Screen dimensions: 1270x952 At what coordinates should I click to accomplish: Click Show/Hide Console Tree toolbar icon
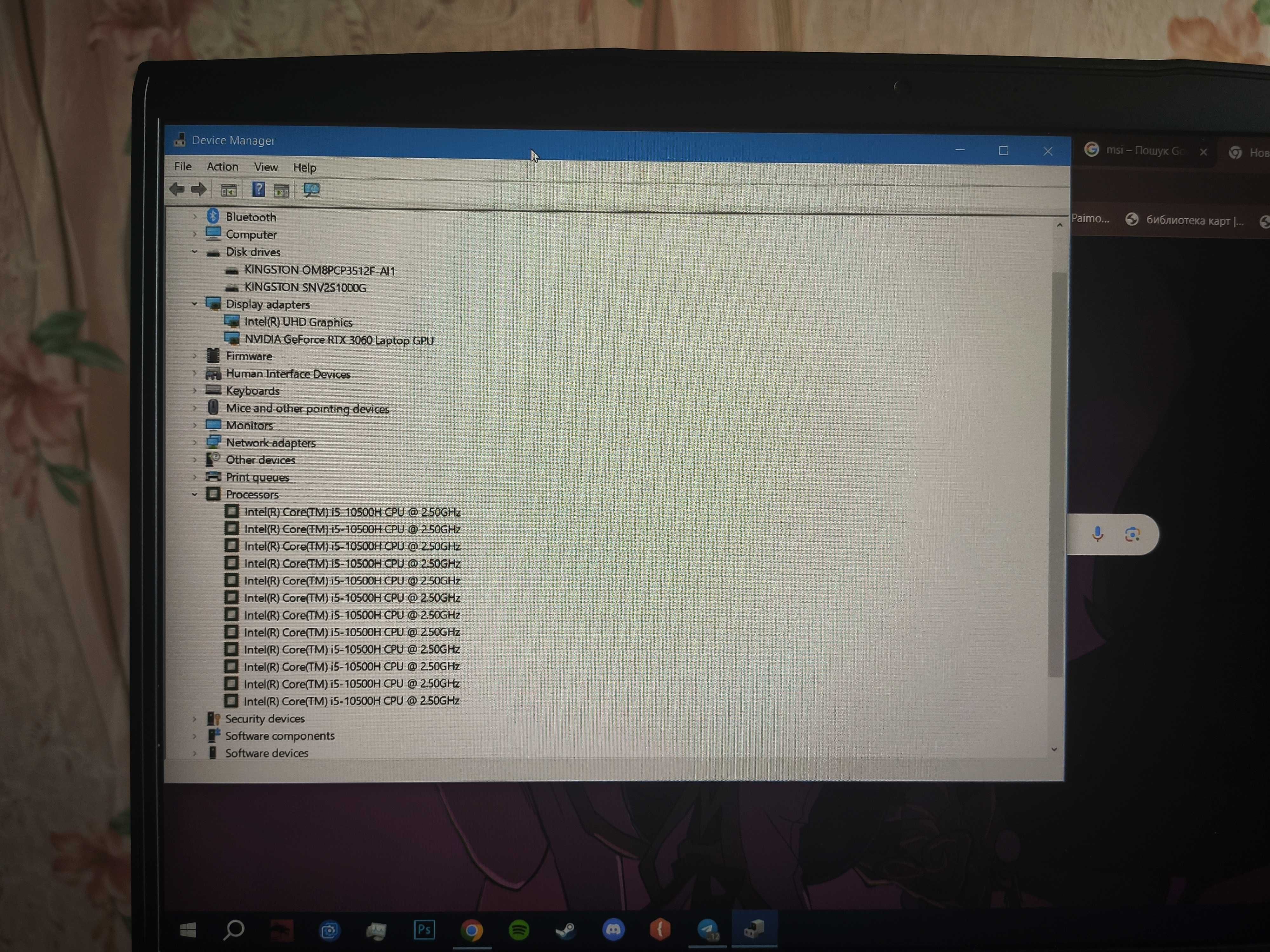(x=229, y=190)
